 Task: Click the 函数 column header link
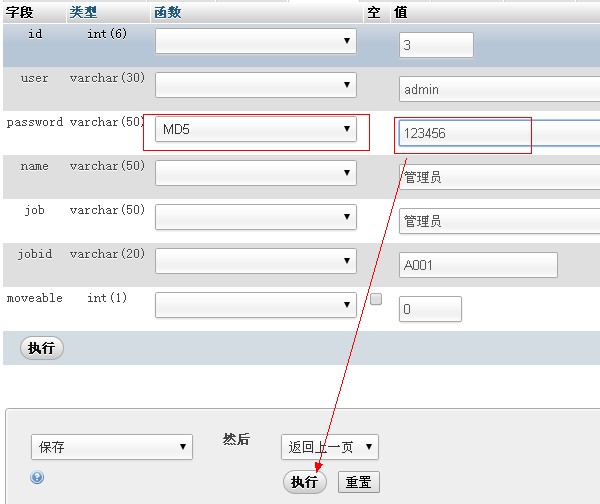(x=166, y=12)
